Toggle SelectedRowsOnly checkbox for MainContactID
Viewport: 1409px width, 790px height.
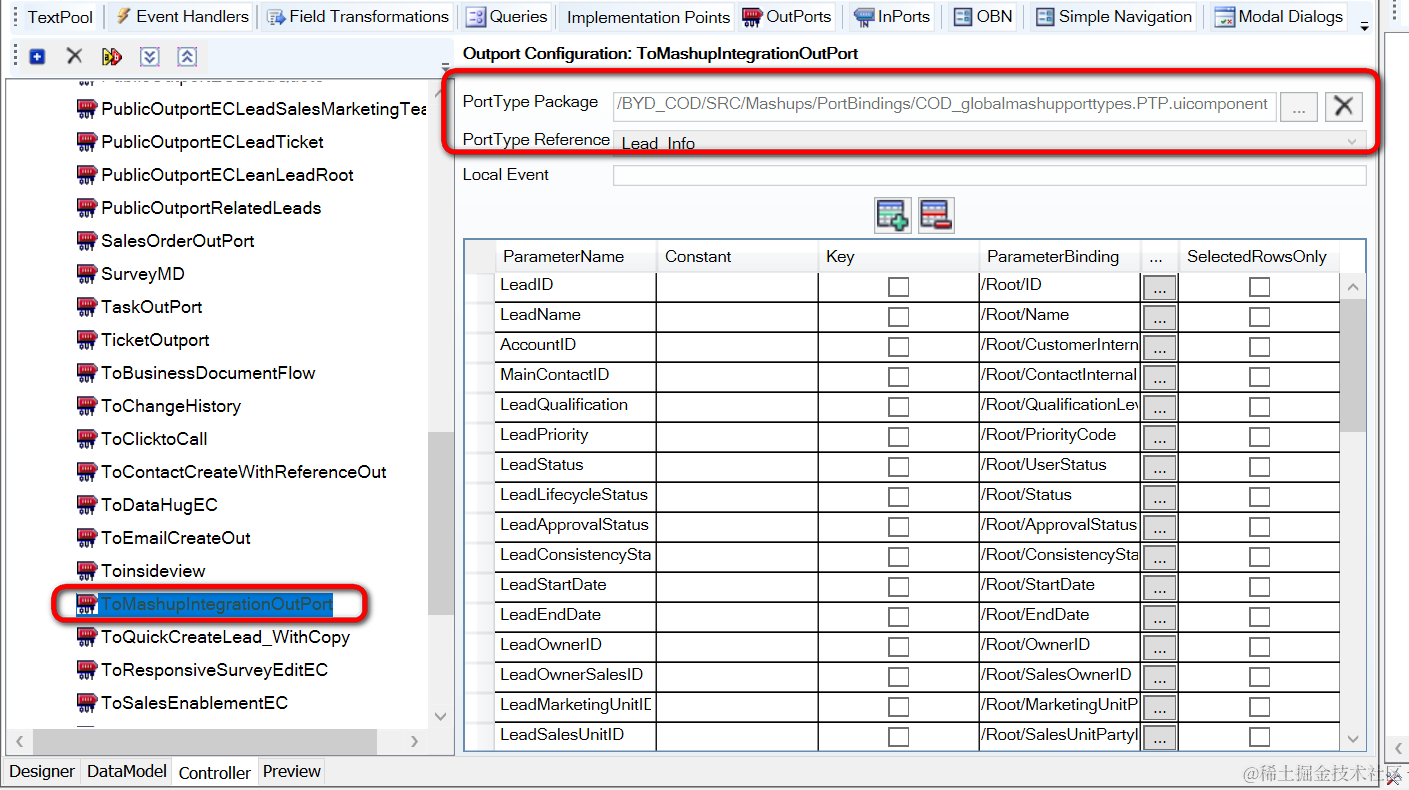tap(1260, 377)
